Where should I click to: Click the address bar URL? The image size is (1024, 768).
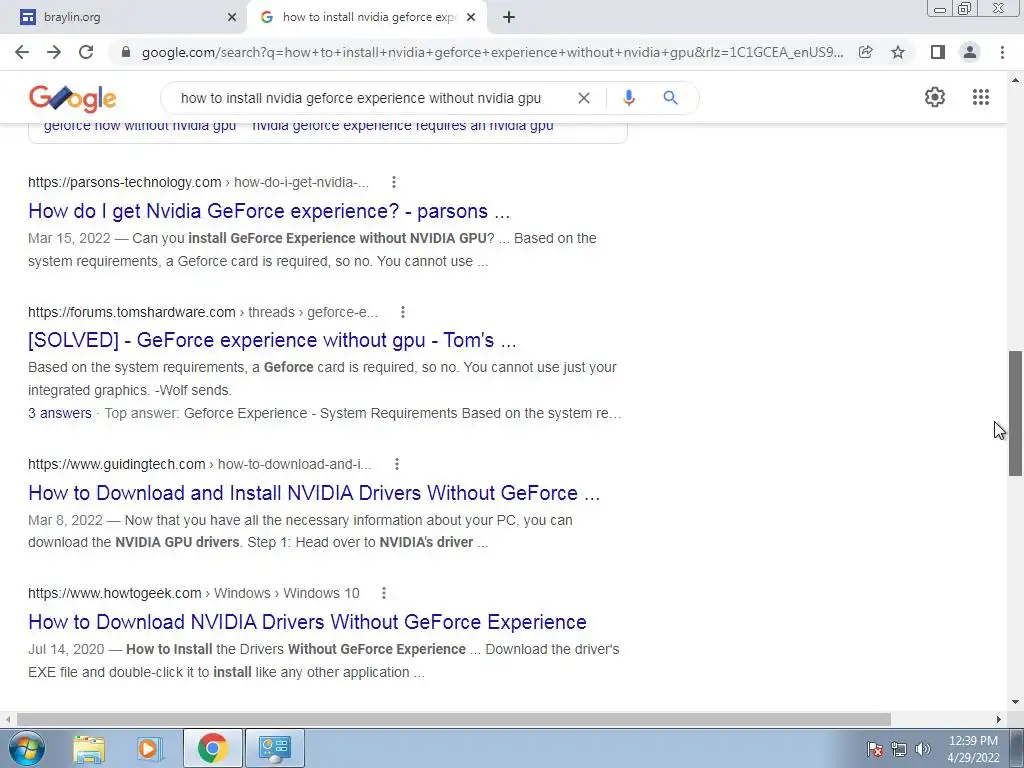click(492, 52)
